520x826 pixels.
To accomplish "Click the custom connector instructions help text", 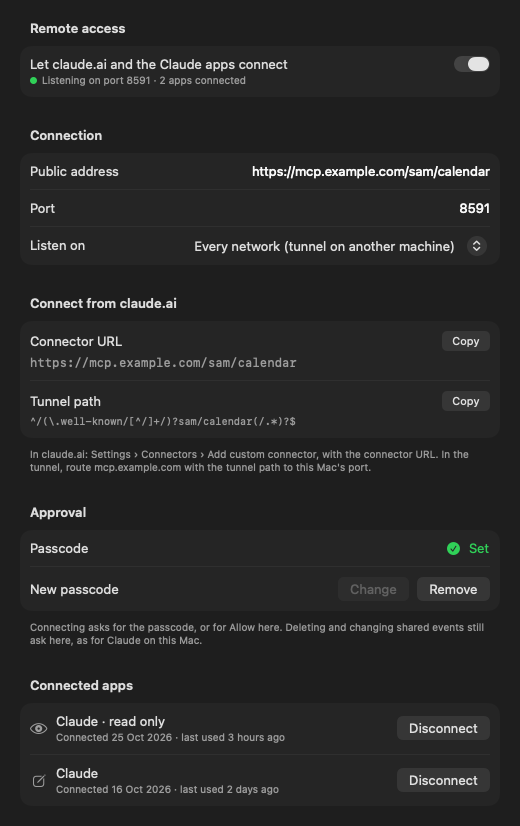I will click(249, 461).
